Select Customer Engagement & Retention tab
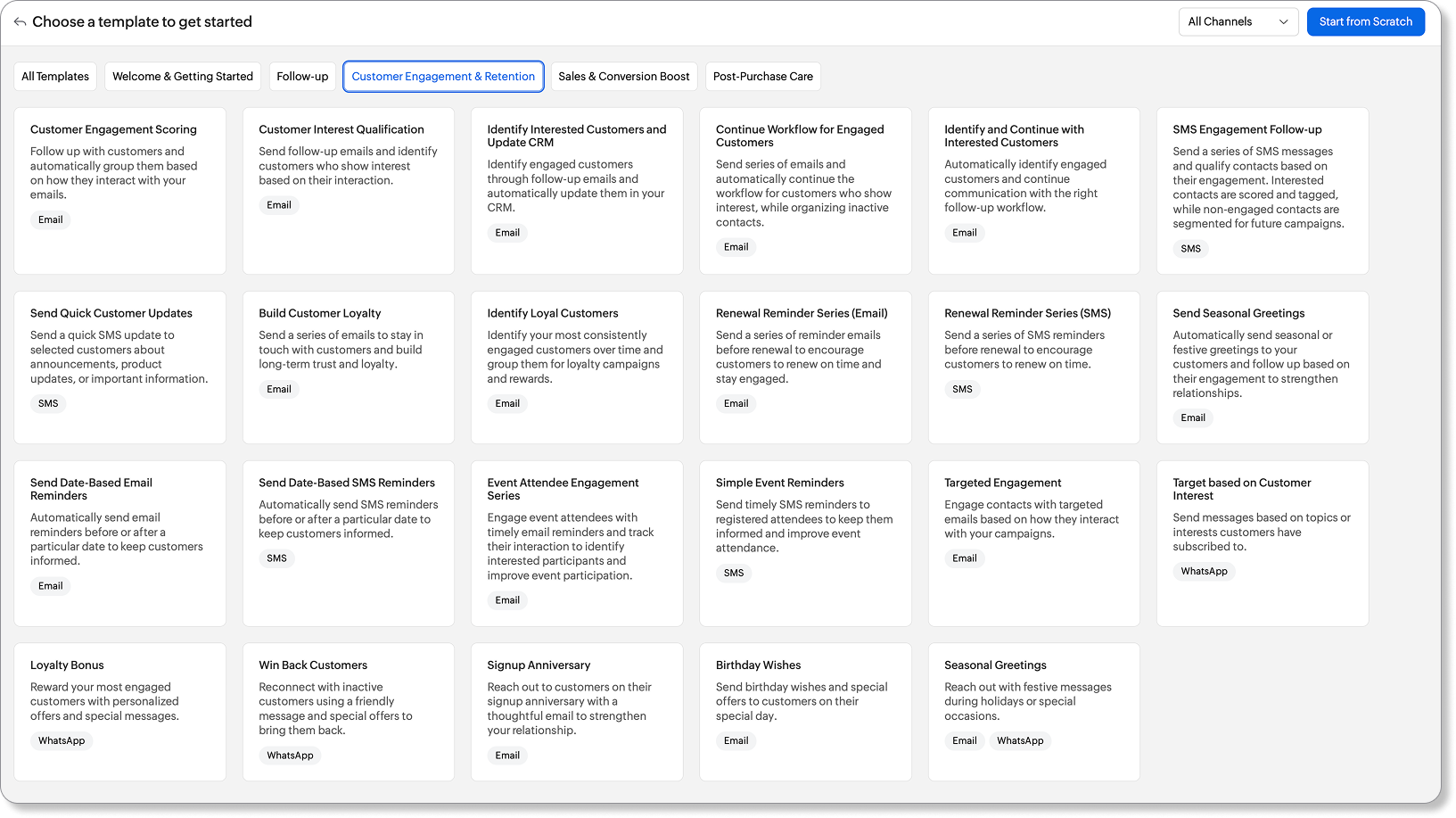1456x818 pixels. coord(443,77)
